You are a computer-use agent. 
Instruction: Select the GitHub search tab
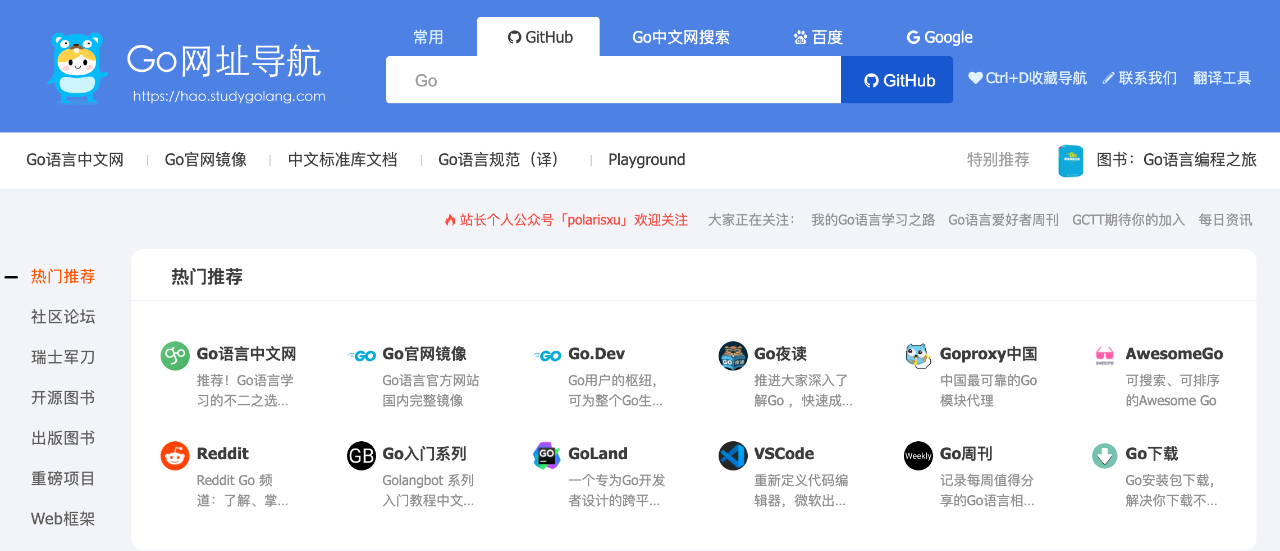(x=538, y=37)
